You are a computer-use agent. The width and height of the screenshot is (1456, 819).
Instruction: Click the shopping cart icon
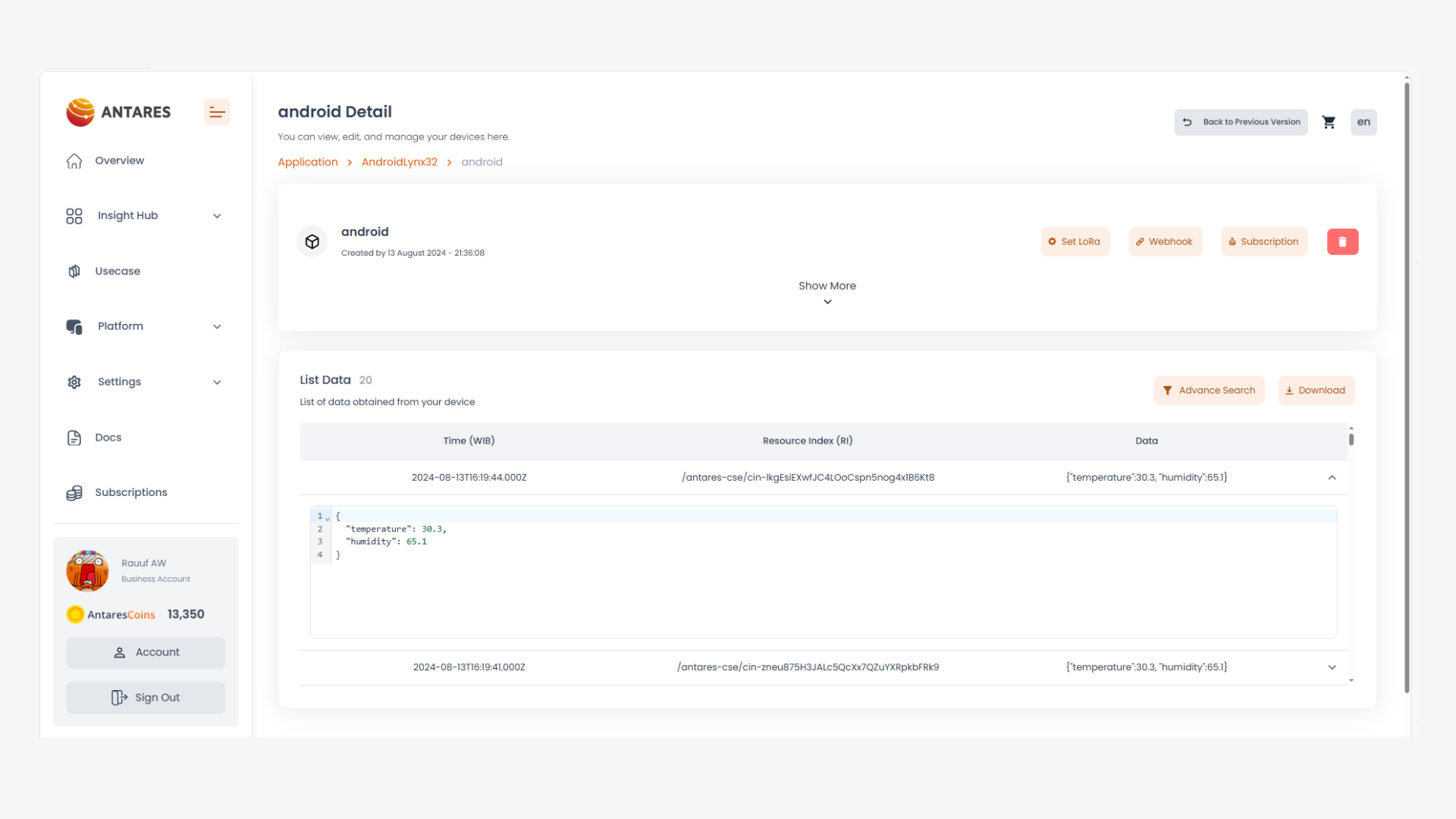pos(1329,122)
